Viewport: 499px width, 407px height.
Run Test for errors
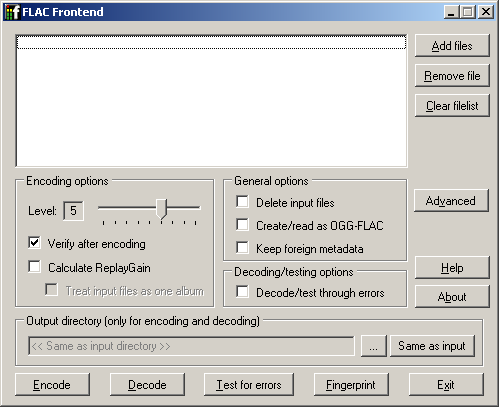click(x=249, y=385)
